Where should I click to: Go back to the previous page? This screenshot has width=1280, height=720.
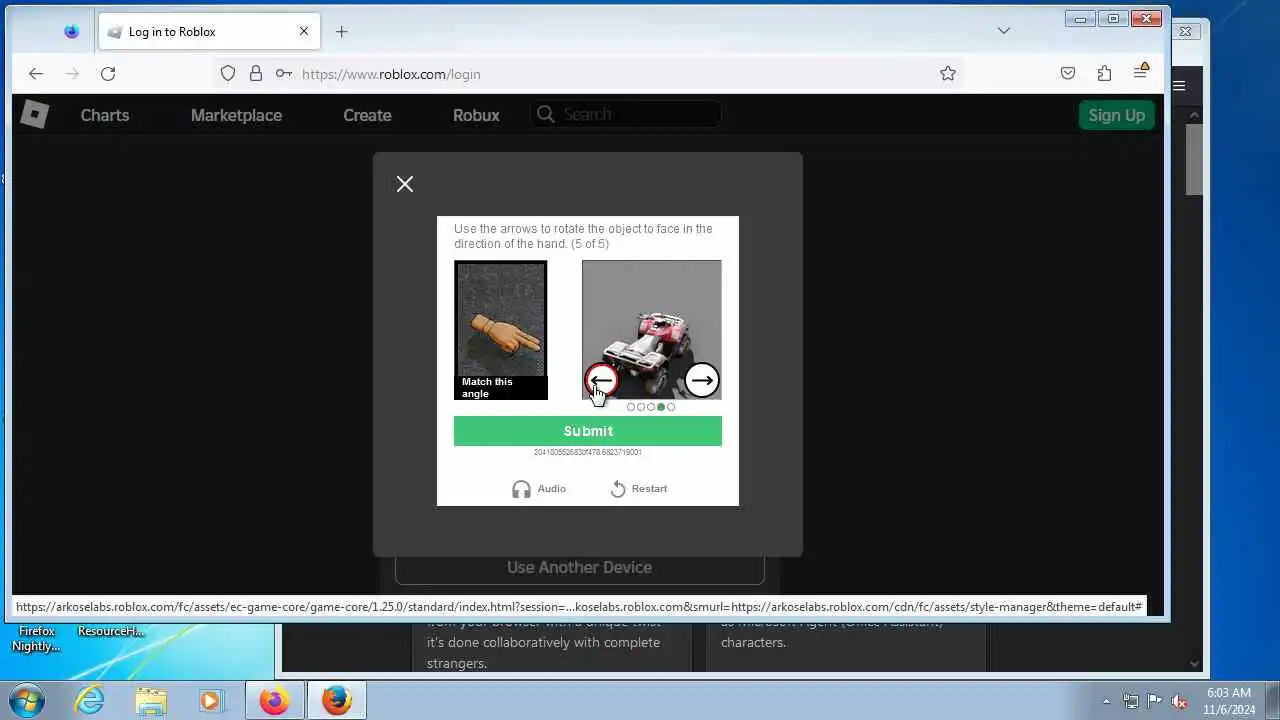click(36, 73)
